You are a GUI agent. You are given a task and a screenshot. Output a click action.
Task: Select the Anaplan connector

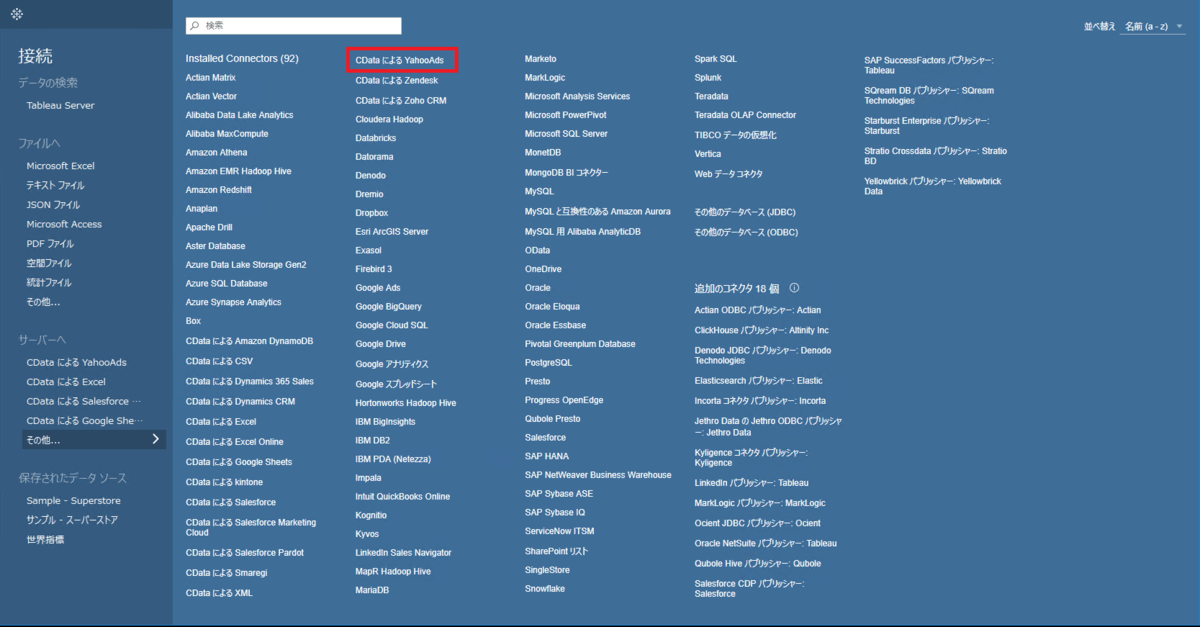[201, 209]
